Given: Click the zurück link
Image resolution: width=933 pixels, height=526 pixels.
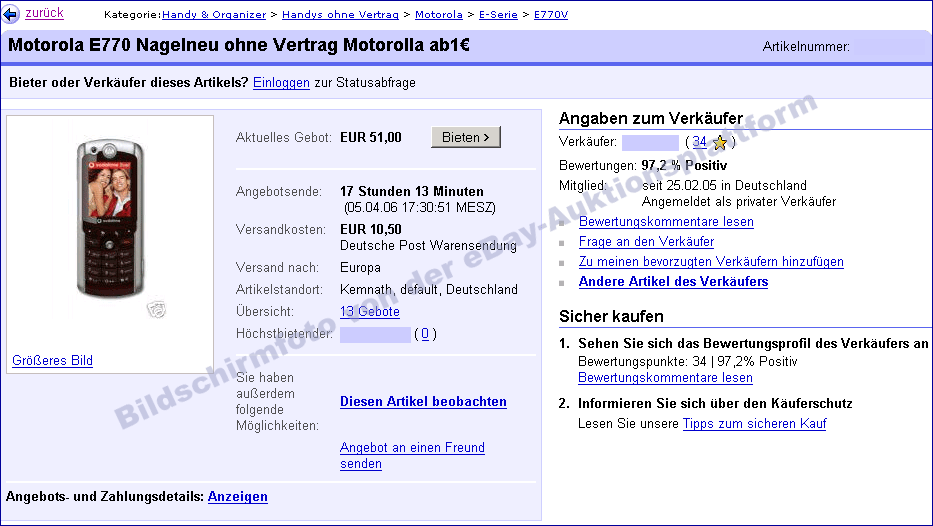Looking at the screenshot, I should click(44, 13).
